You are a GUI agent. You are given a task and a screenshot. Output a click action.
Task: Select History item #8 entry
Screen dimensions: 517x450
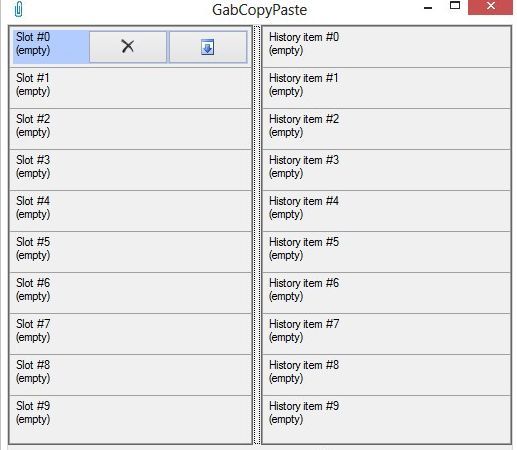pyautogui.click(x=386, y=375)
